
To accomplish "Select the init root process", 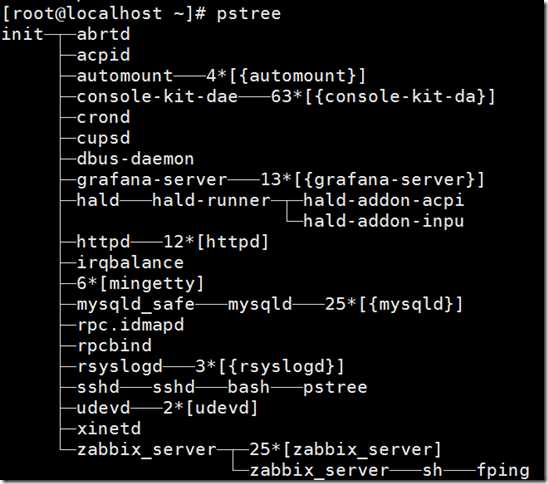I will [x=22, y=34].
